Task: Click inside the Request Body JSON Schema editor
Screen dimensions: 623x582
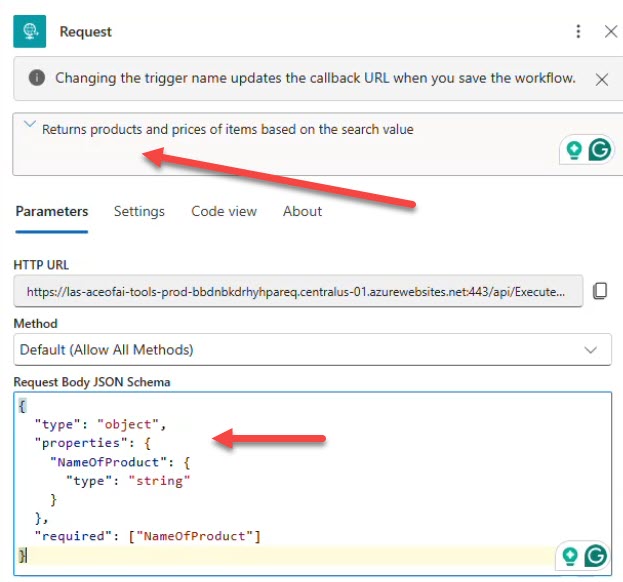Action: coord(312,483)
